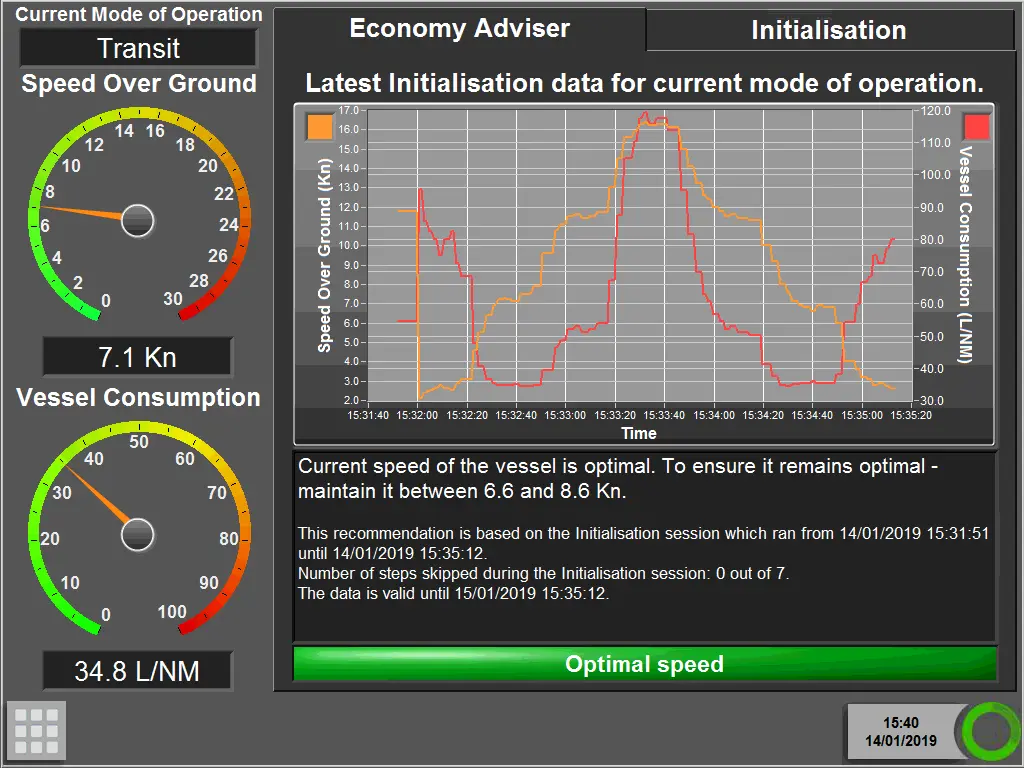The height and width of the screenshot is (768, 1024).
Task: Click the 120.0 consumption axis tick label
Action: point(936,110)
